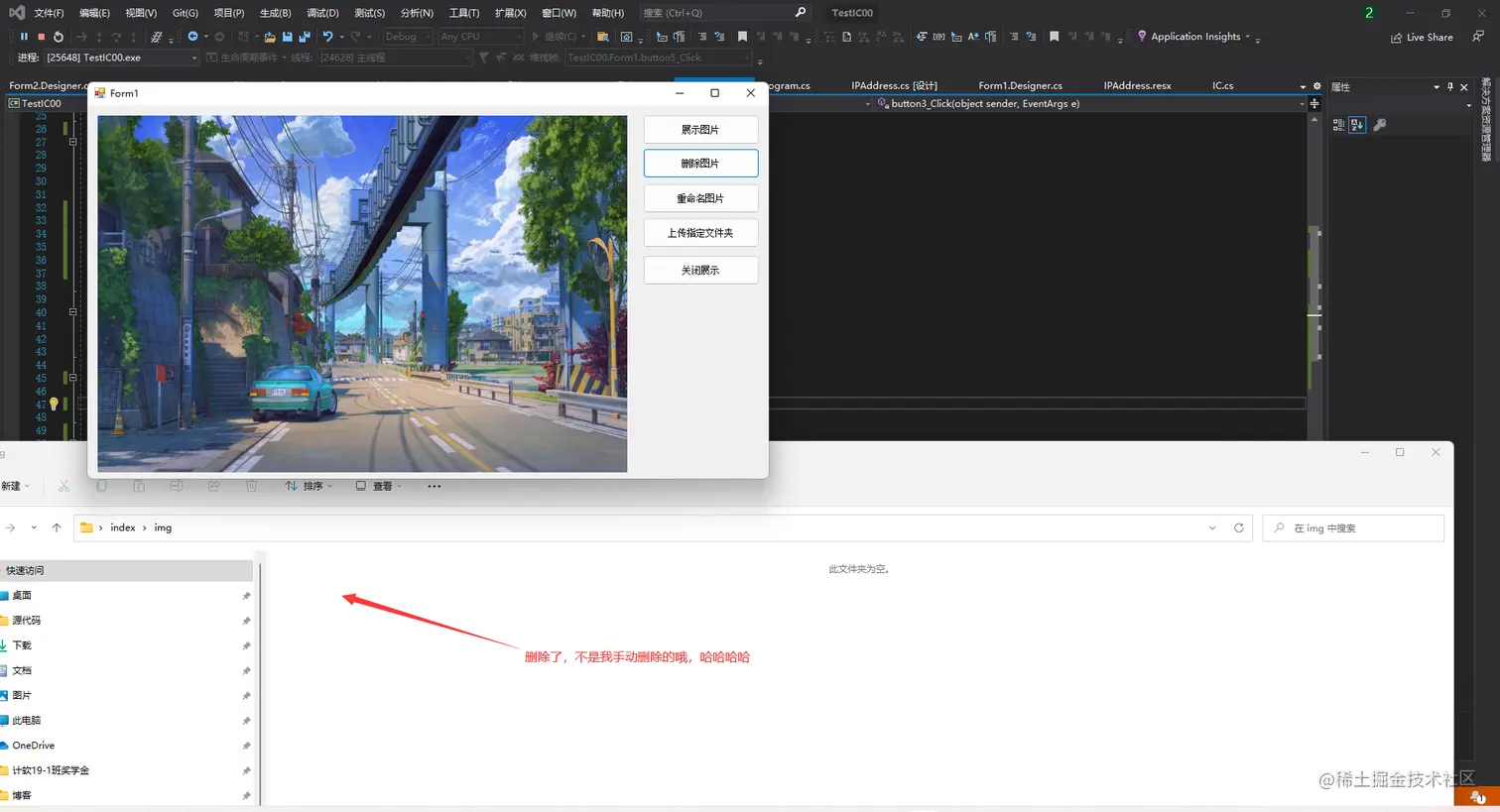This screenshot has width=1500, height=812.
Task: Click the 展示图片 button in Form1
Action: tap(700, 130)
